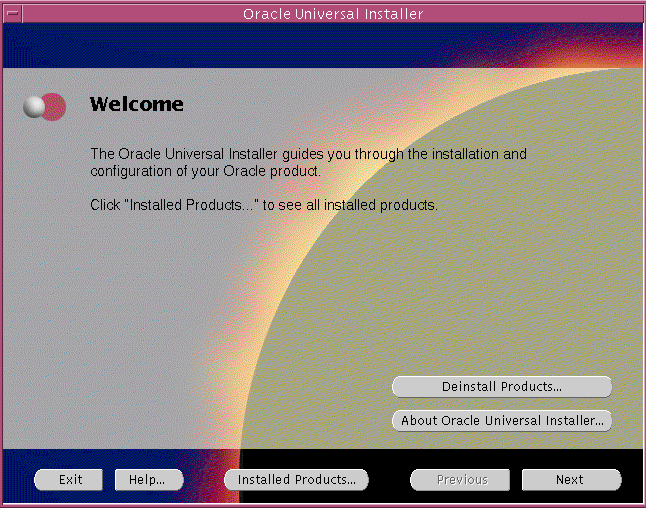Click the Oracle Universal Installer title bar
646x508 pixels.
332,13
